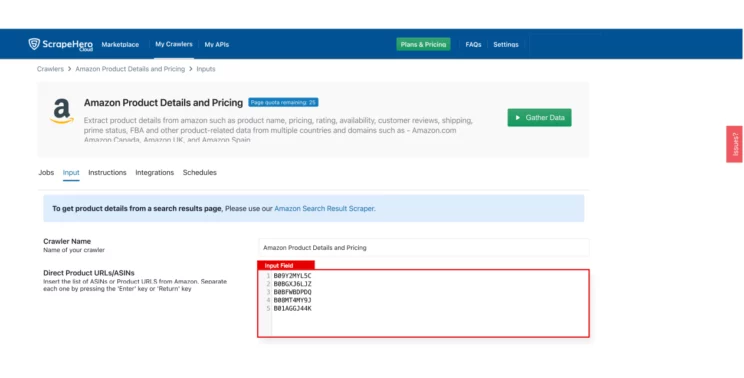Image resolution: width=744 pixels, height=378 pixels.
Task: Click the Amazon logo icon
Action: pos(62,111)
